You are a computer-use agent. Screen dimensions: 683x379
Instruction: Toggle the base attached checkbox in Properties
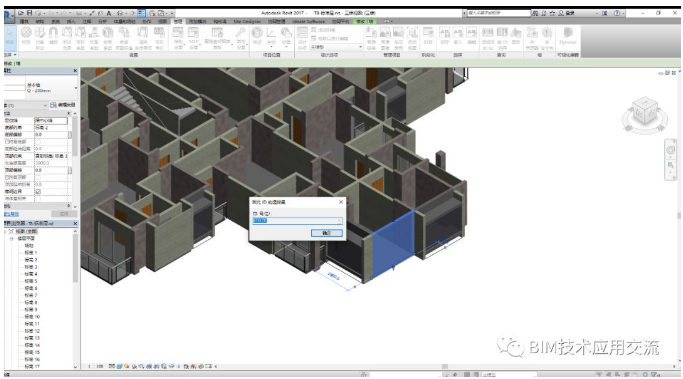(38, 142)
